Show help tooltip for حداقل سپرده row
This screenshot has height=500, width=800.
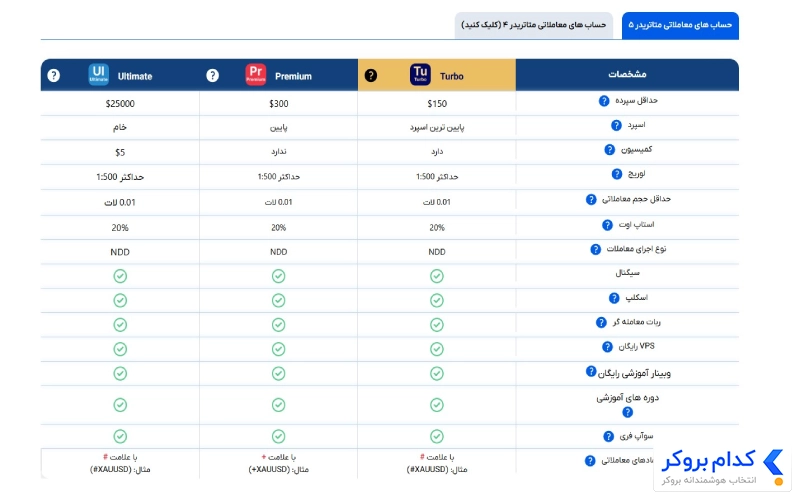pyautogui.click(x=604, y=101)
